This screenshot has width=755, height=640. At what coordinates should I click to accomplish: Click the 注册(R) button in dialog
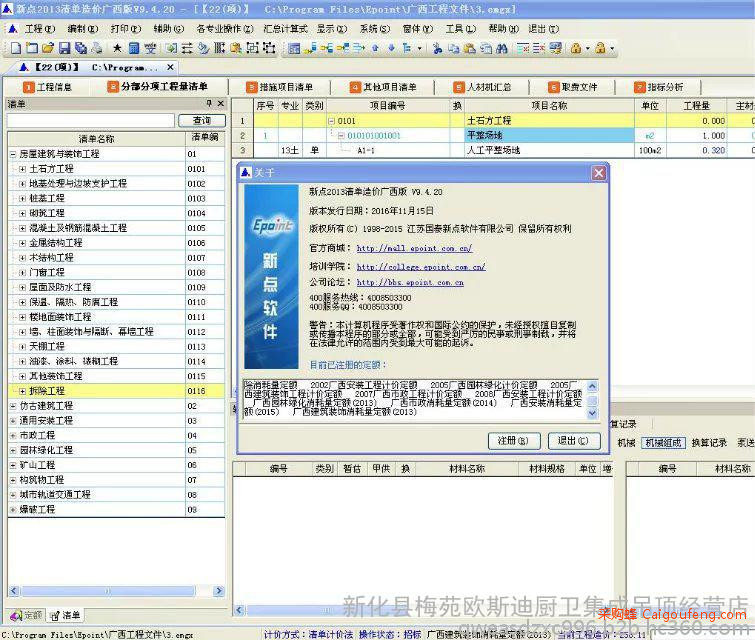click(x=514, y=441)
